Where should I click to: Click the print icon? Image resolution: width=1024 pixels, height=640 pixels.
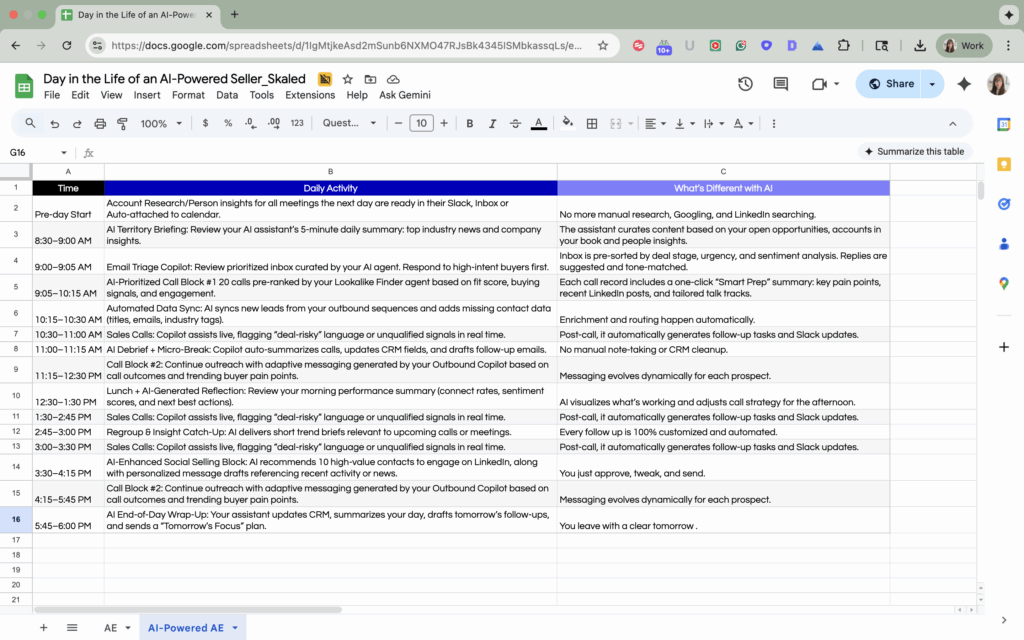click(x=100, y=123)
